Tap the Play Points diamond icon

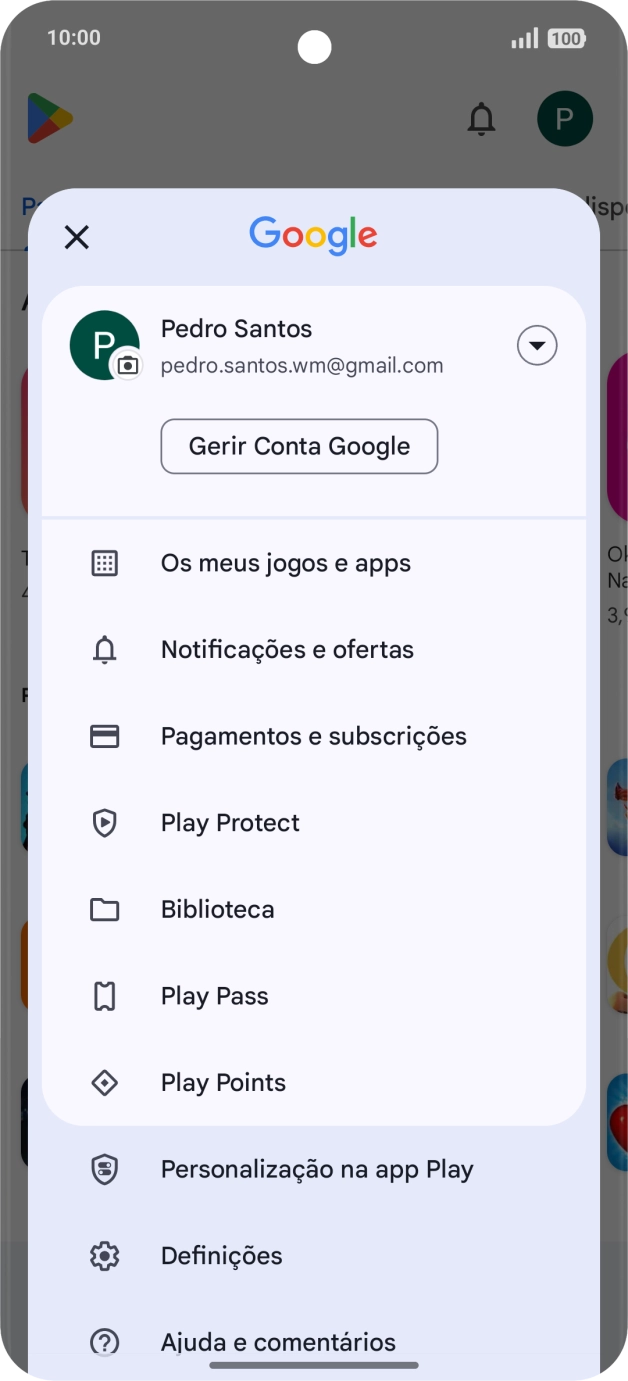[105, 1082]
